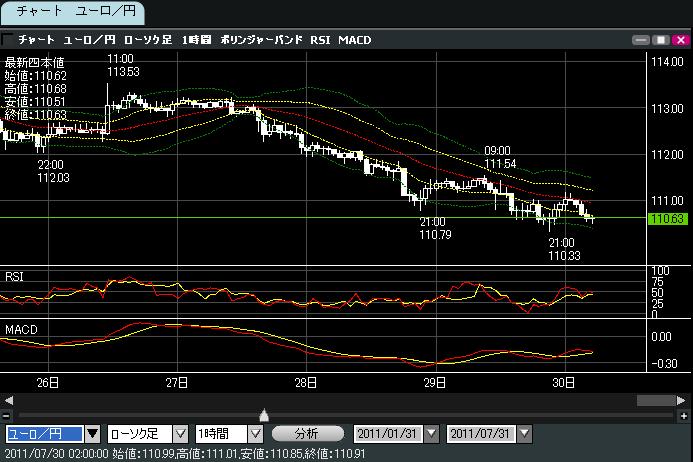Click the RSI indicator panel label
Image resolution: width=693 pixels, height=462 pixels.
point(15,274)
